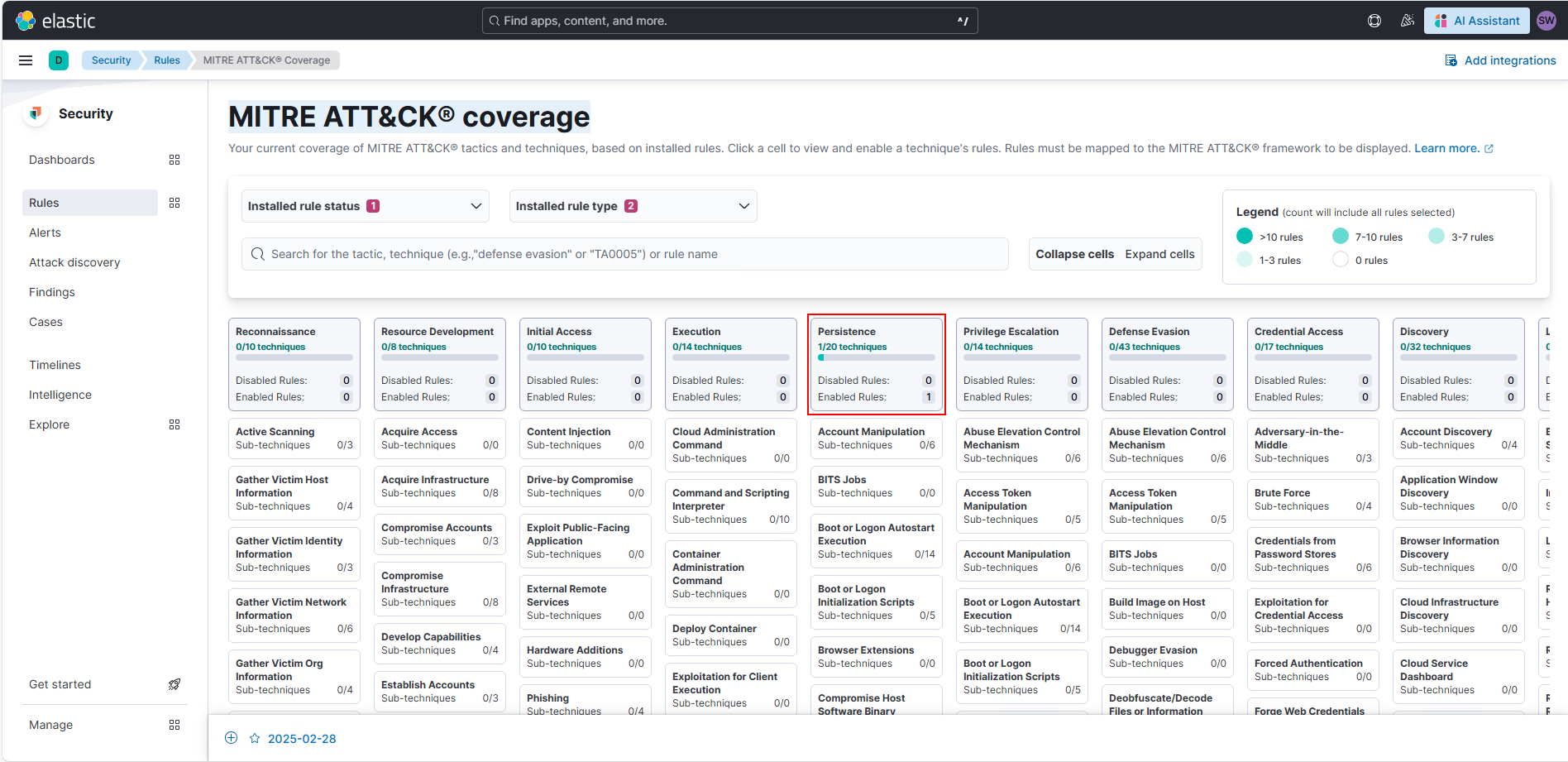Click the Get started rocket icon
The width and height of the screenshot is (1568, 762).
(174, 684)
